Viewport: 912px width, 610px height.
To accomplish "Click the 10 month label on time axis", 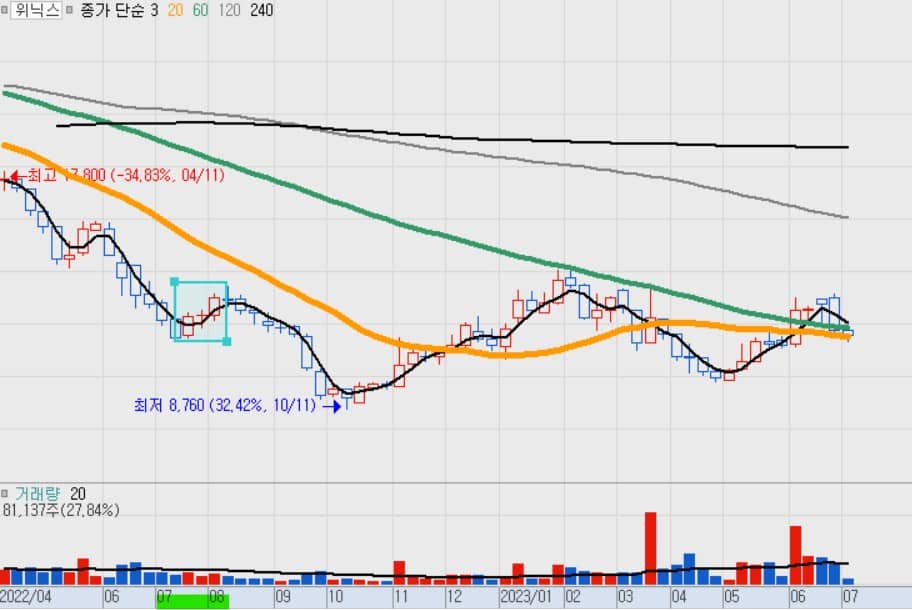I will [x=335, y=597].
